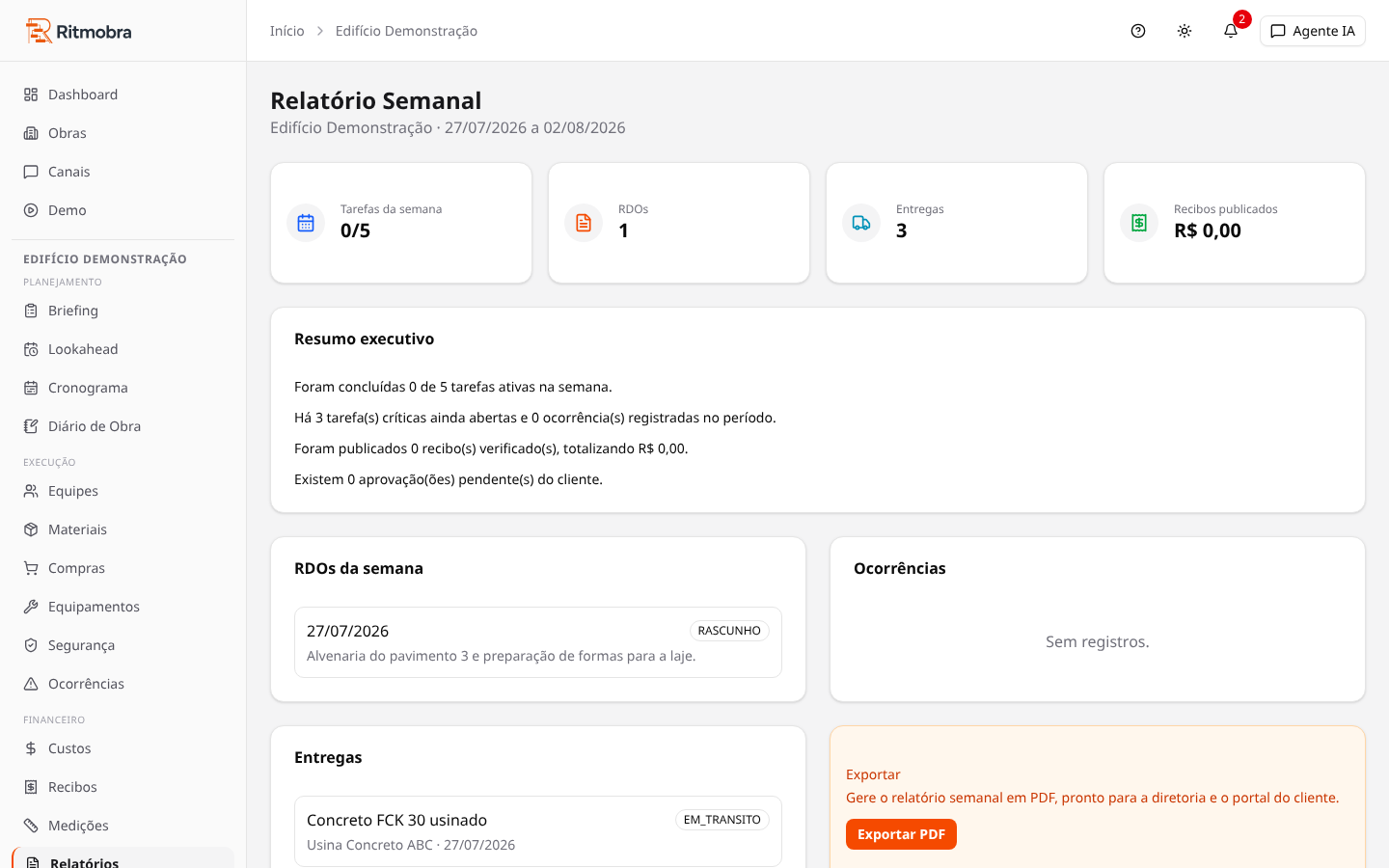This screenshot has width=1389, height=868.
Task: Click the RDOs document icon
Action: [x=584, y=223]
